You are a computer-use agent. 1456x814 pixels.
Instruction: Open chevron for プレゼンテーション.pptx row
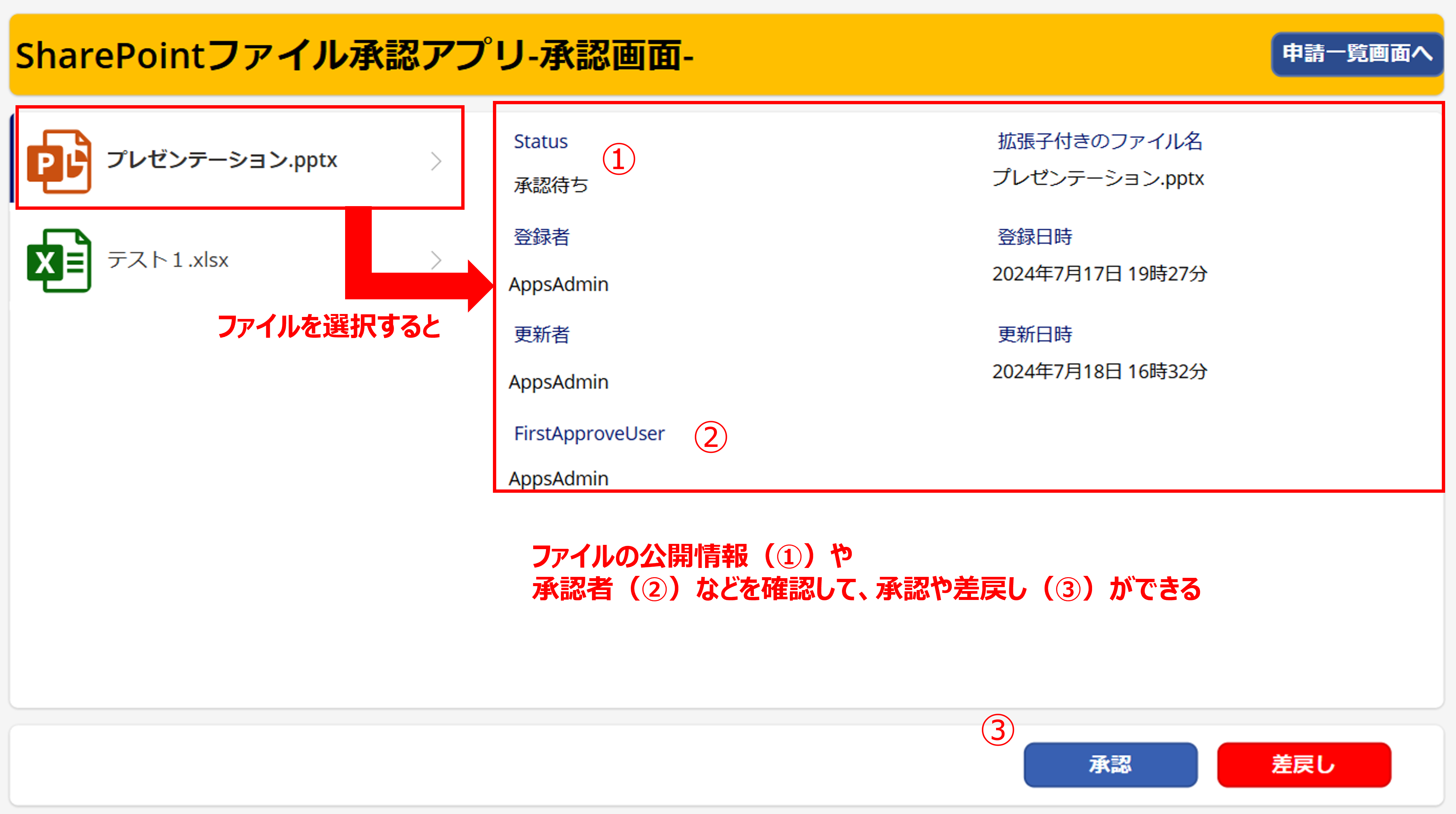436,162
